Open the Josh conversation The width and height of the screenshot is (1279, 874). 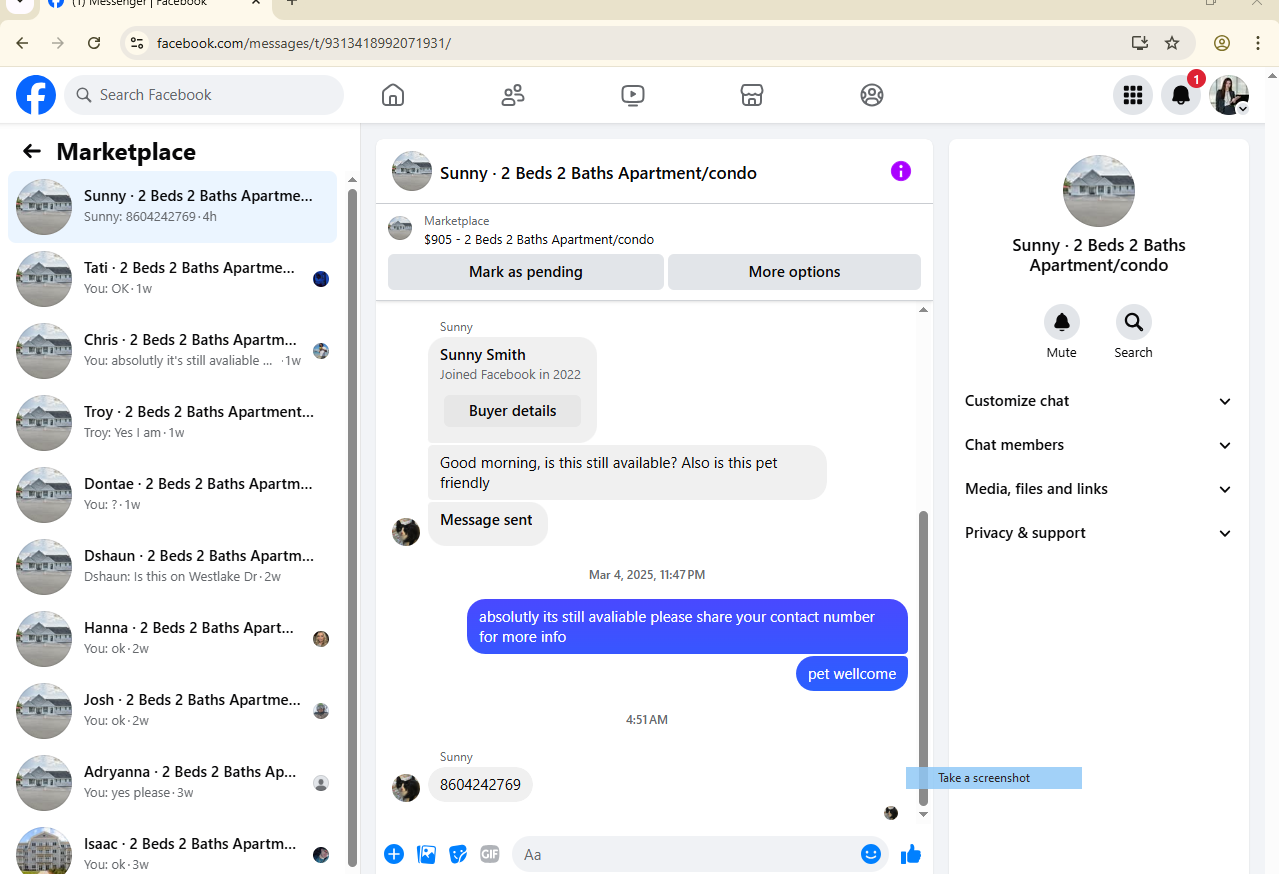pos(172,711)
